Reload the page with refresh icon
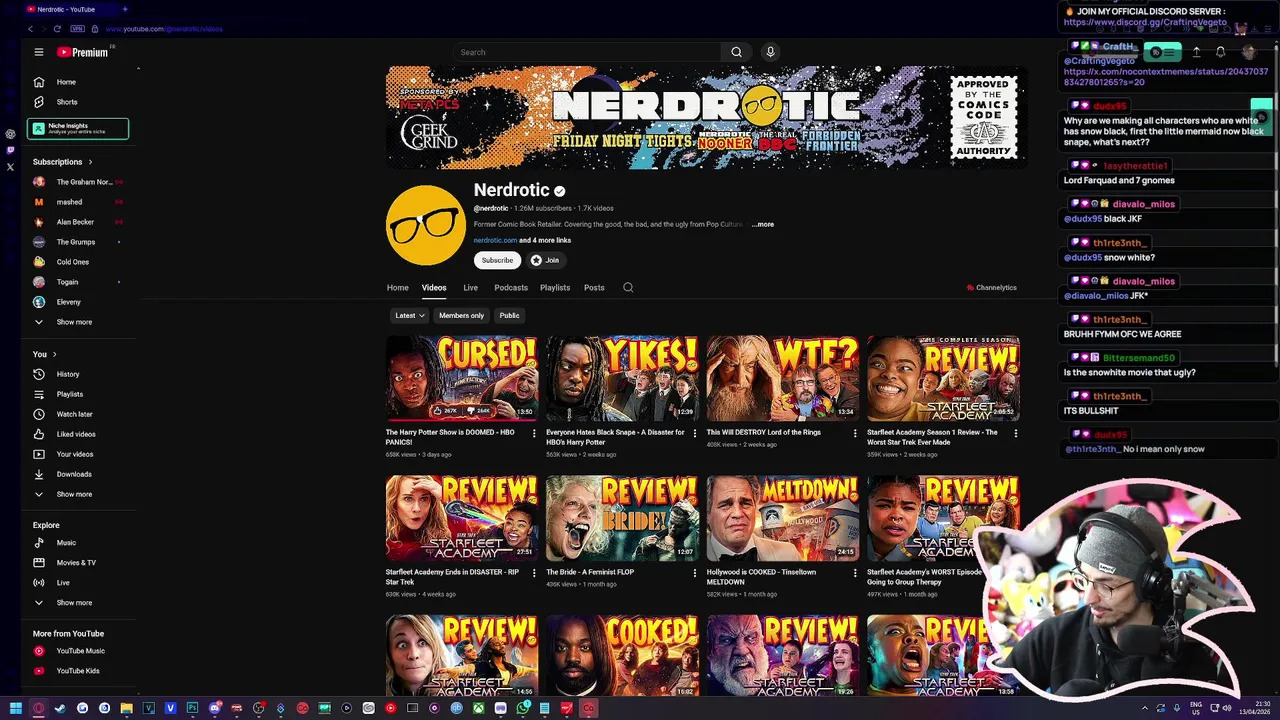1280x720 pixels. click(56, 29)
